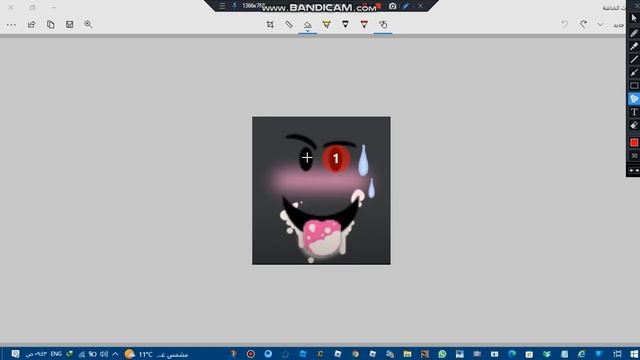Open the notification center icon
This screenshot has height=360, width=640.
pos(15,354)
